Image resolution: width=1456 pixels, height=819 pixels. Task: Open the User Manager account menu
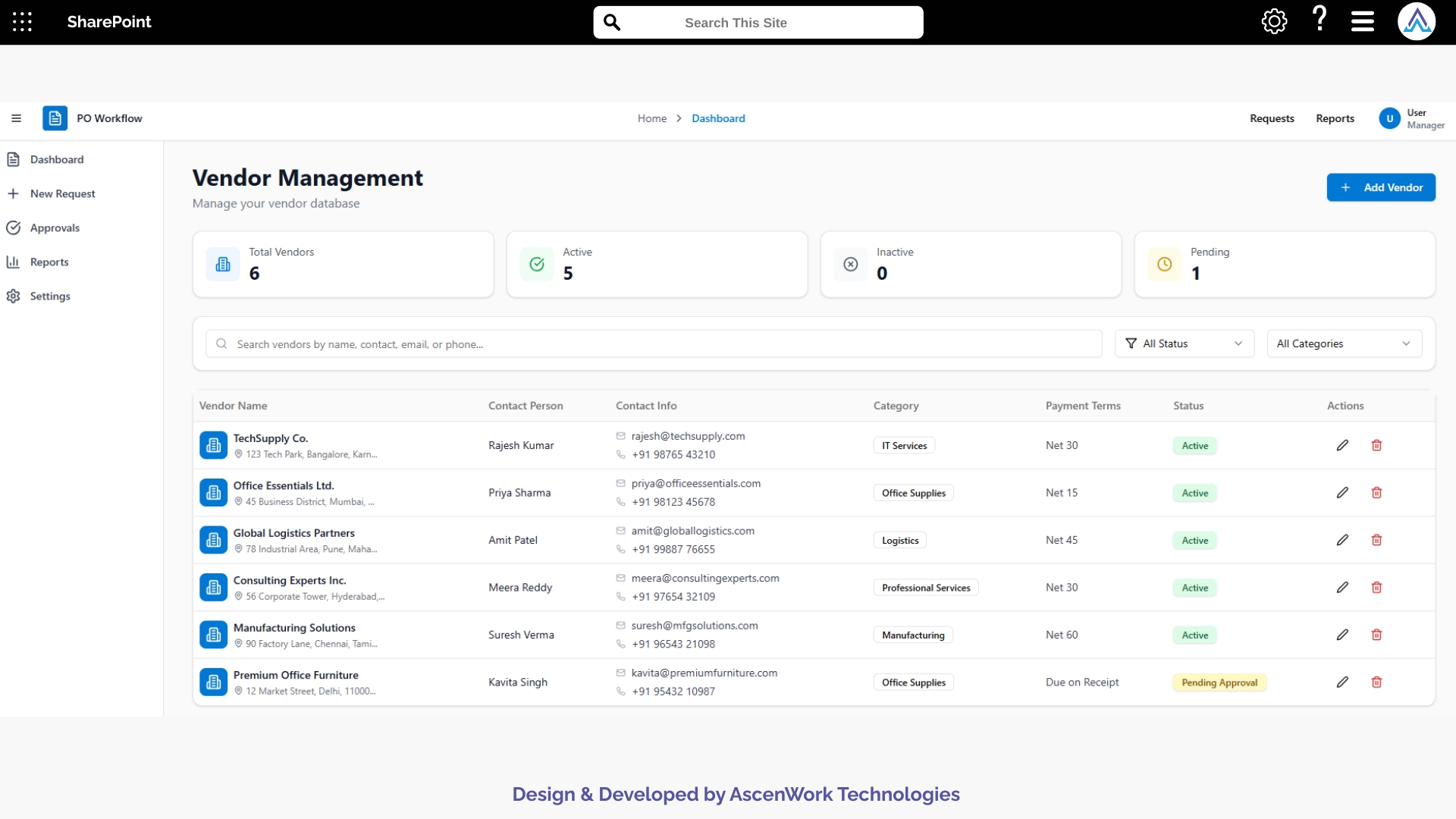[x=1412, y=118]
